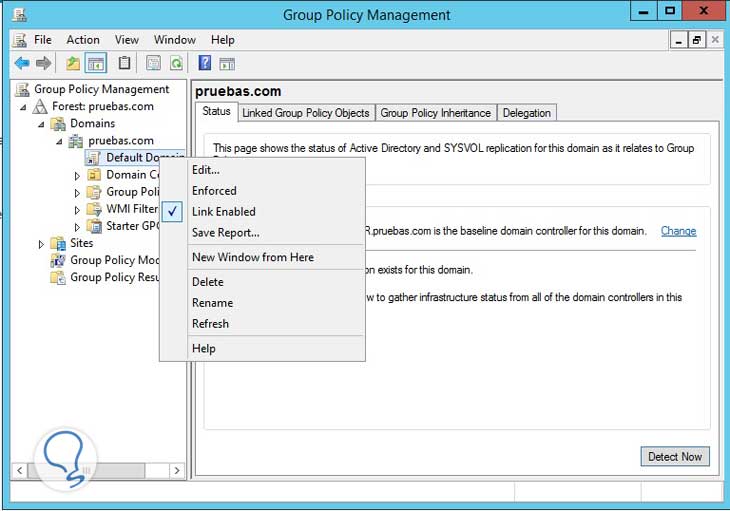This screenshot has height=511, width=730.
Task: Collapse the Domains tree node
Action: [41, 125]
